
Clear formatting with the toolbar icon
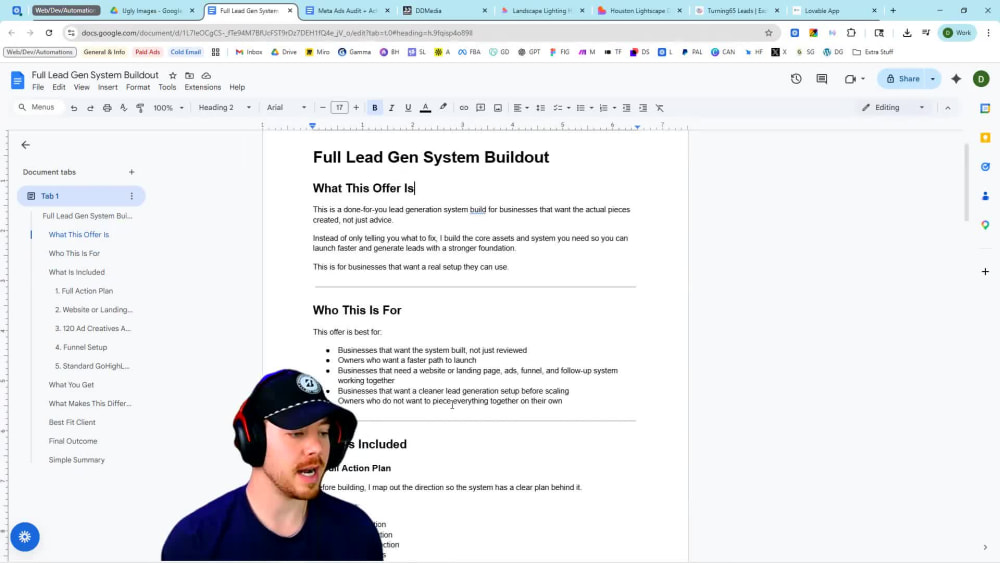tap(660, 108)
